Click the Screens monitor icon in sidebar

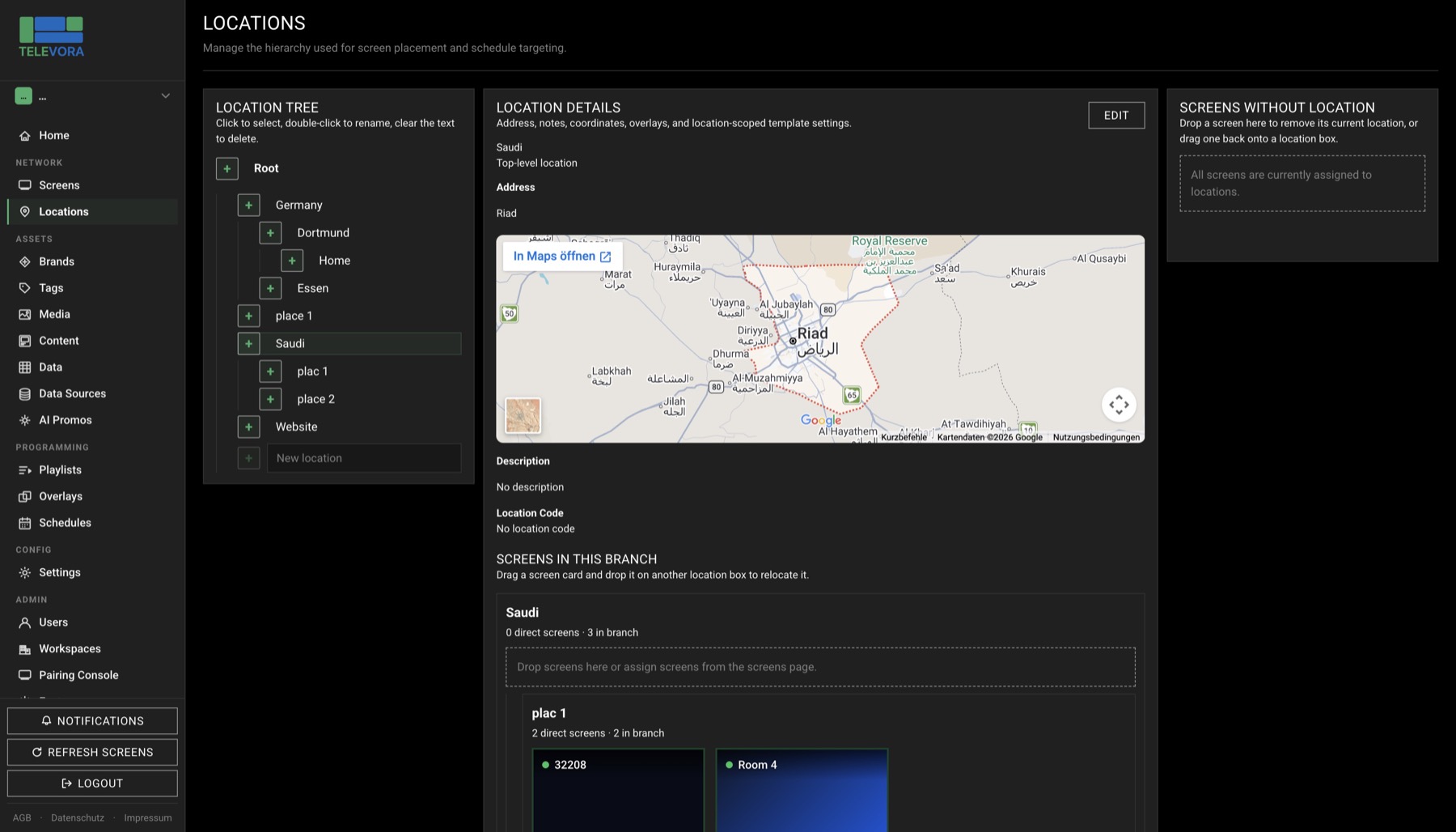click(25, 185)
